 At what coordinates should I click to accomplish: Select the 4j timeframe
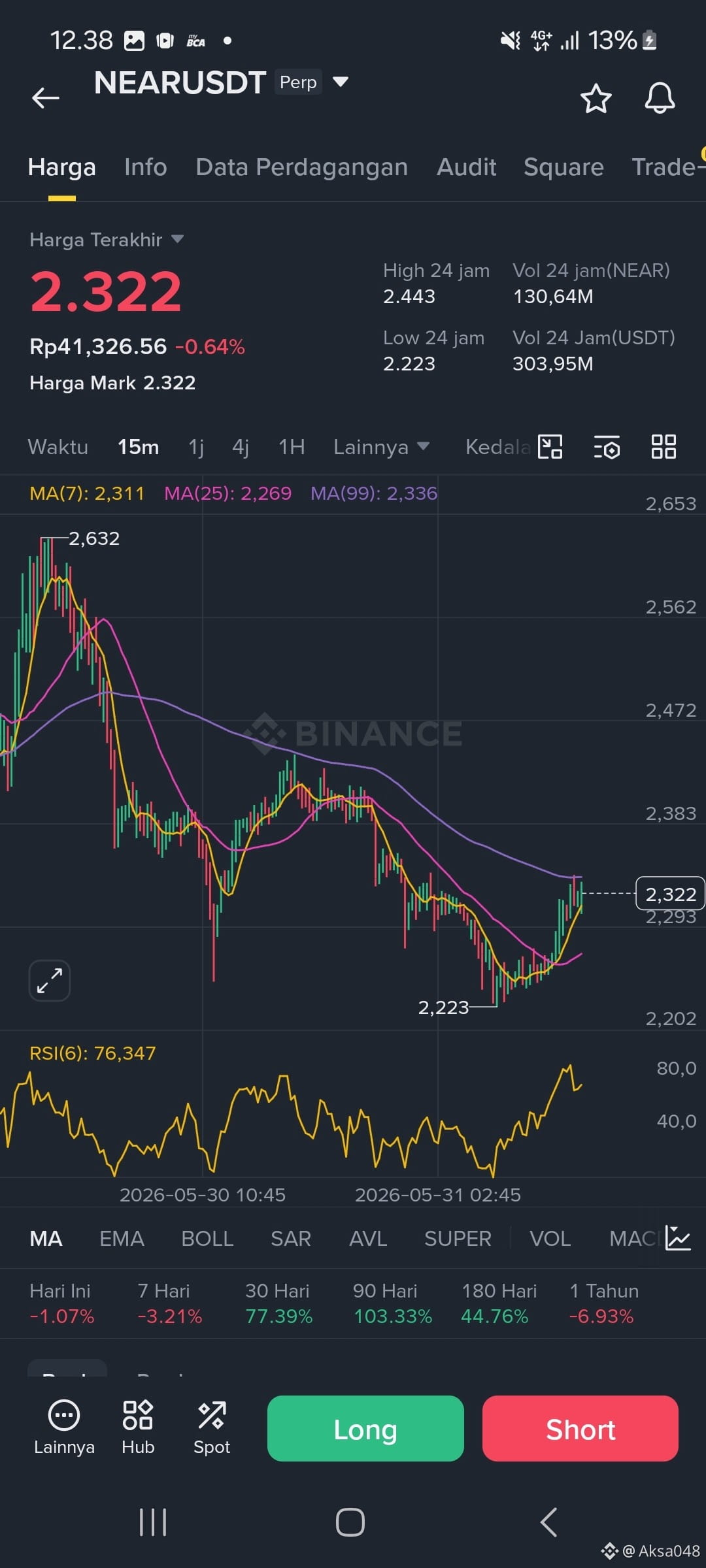[241, 447]
